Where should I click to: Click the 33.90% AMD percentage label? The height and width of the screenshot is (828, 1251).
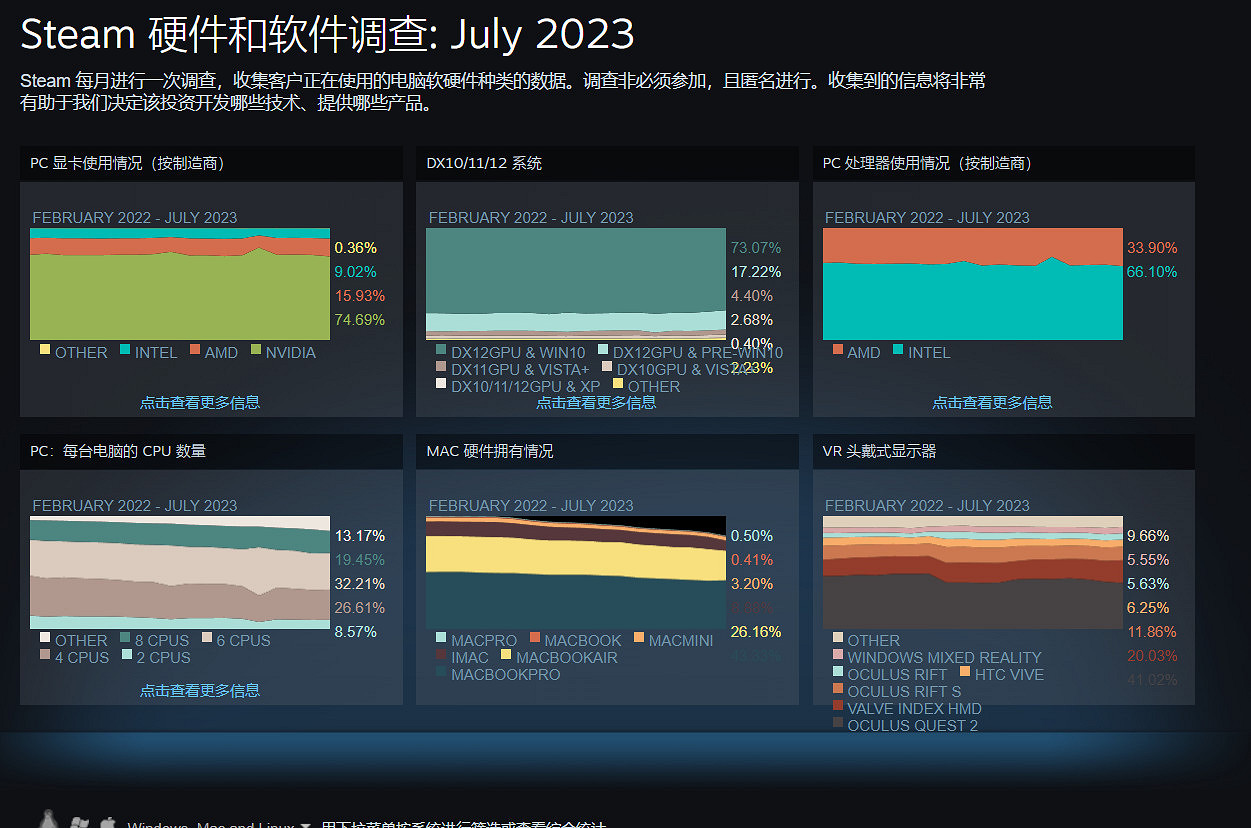pyautogui.click(x=1152, y=248)
